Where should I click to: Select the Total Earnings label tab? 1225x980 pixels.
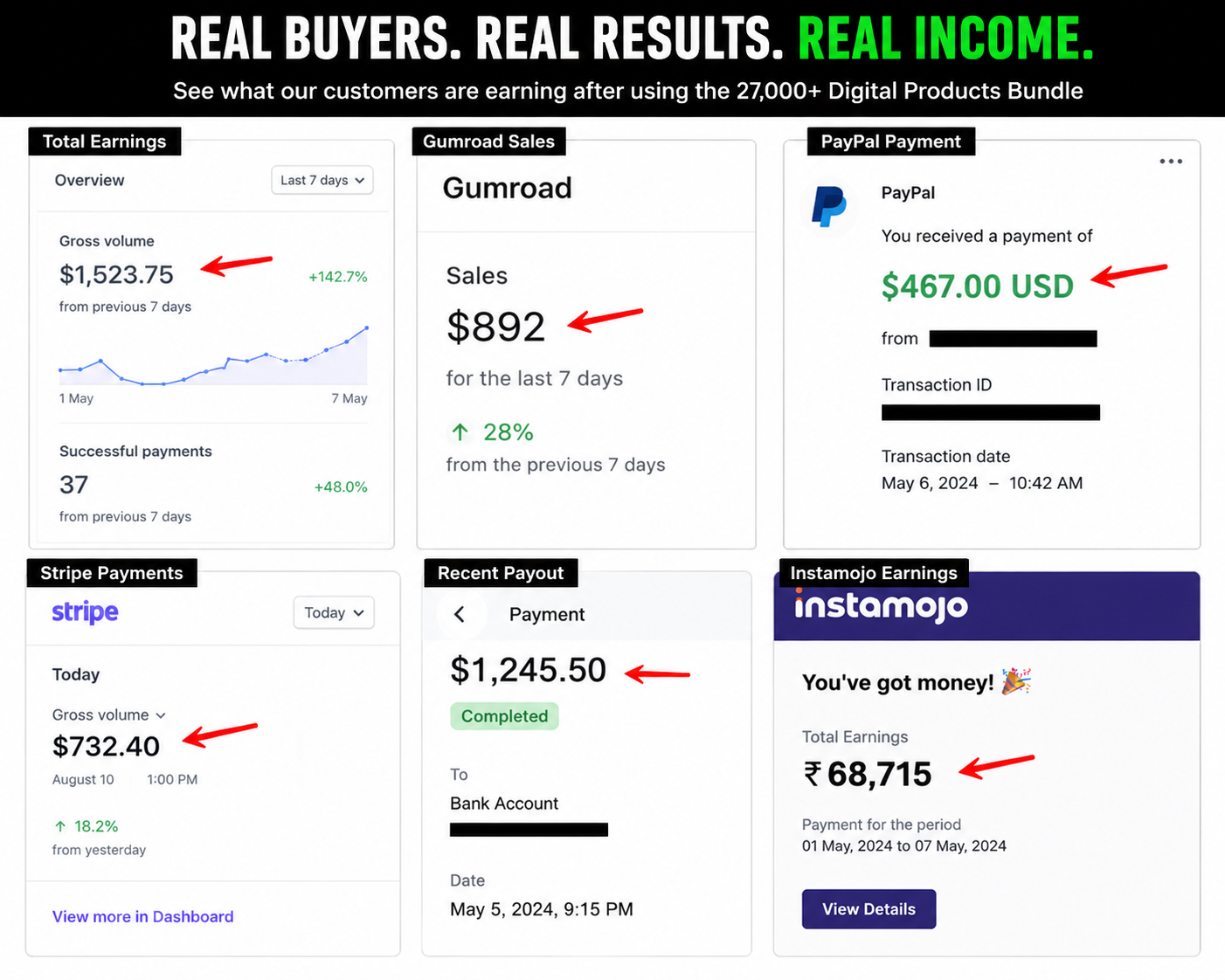105,141
